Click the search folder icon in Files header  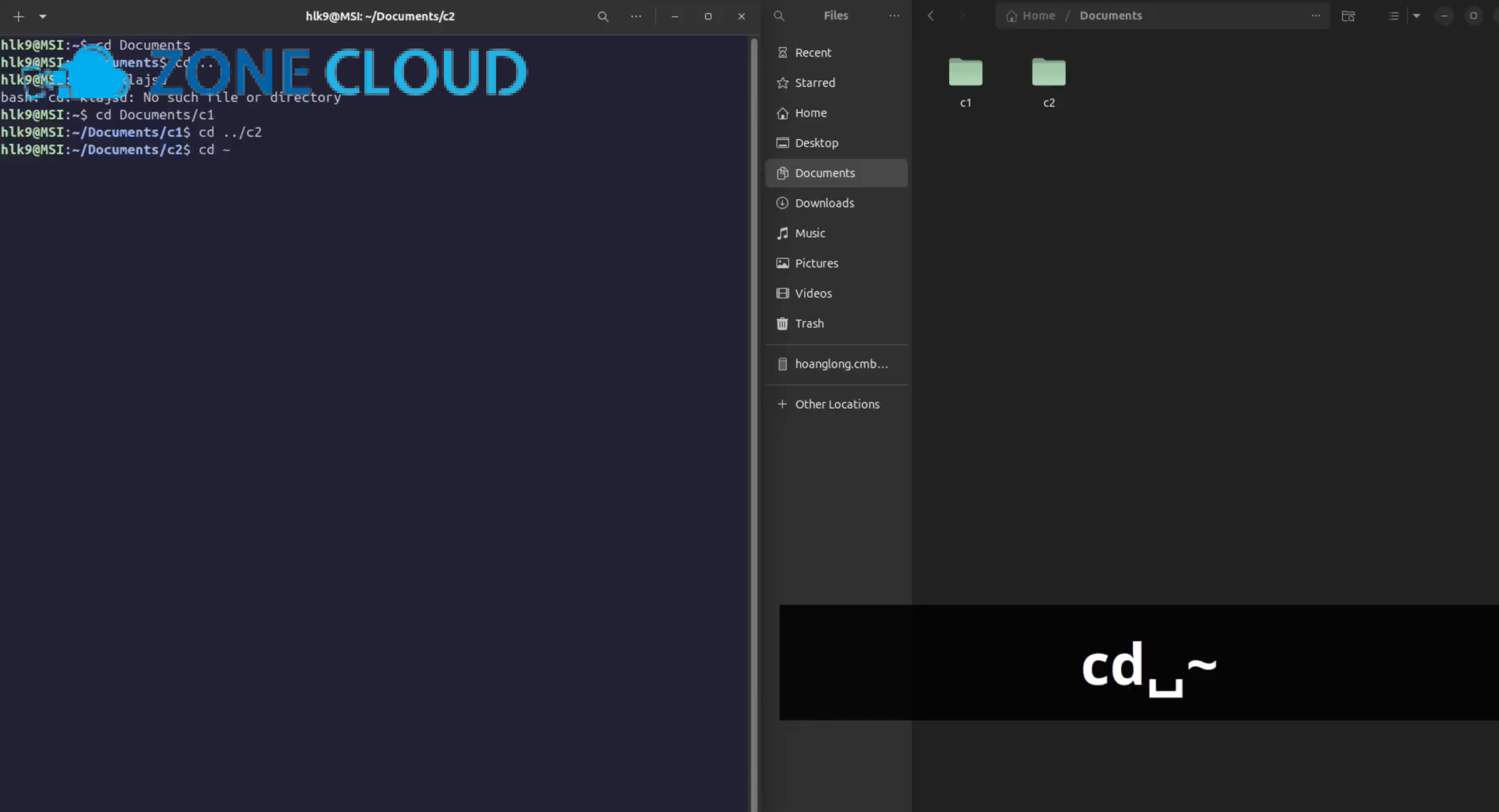coord(1348,16)
